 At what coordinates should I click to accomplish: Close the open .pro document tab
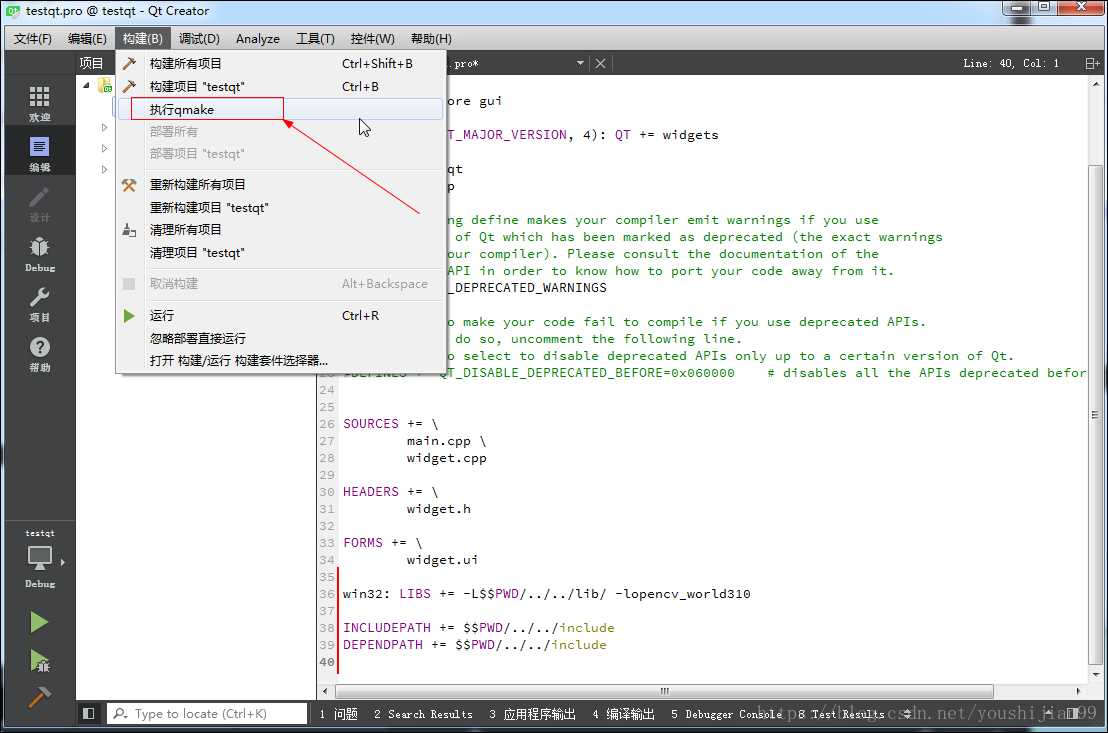(600, 64)
